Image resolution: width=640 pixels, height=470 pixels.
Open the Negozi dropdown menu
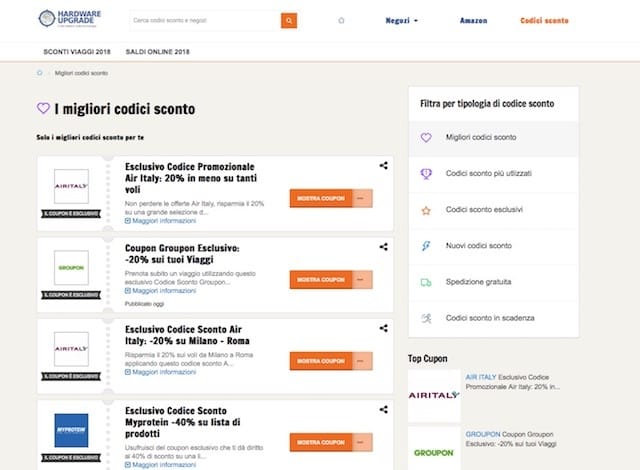pyautogui.click(x=401, y=20)
